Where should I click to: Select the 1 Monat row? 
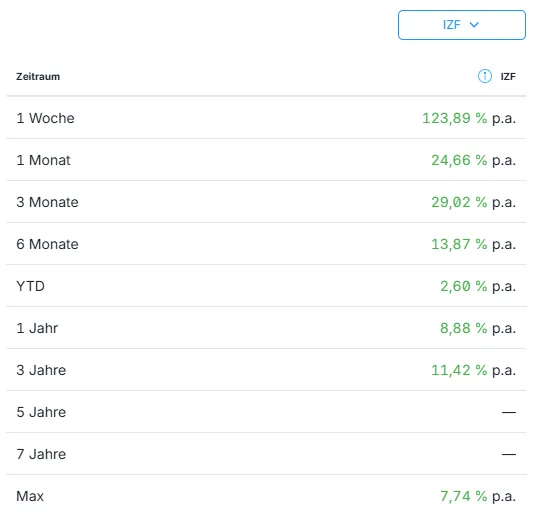tap(266, 160)
